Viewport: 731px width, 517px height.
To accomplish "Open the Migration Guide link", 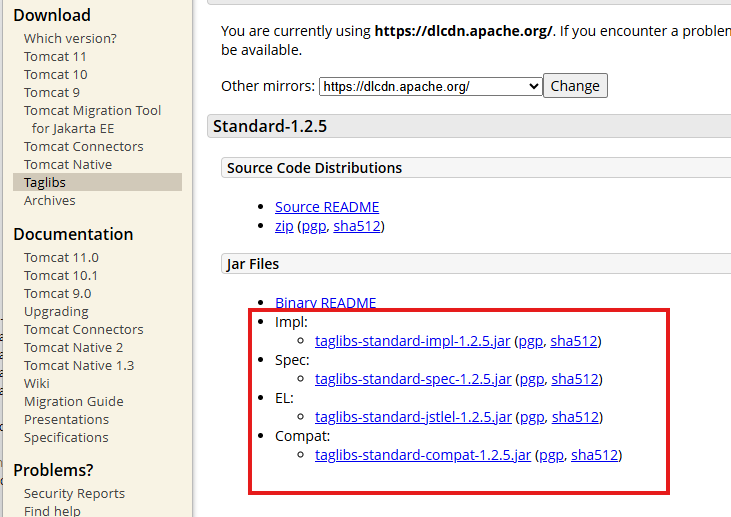I will (x=74, y=401).
